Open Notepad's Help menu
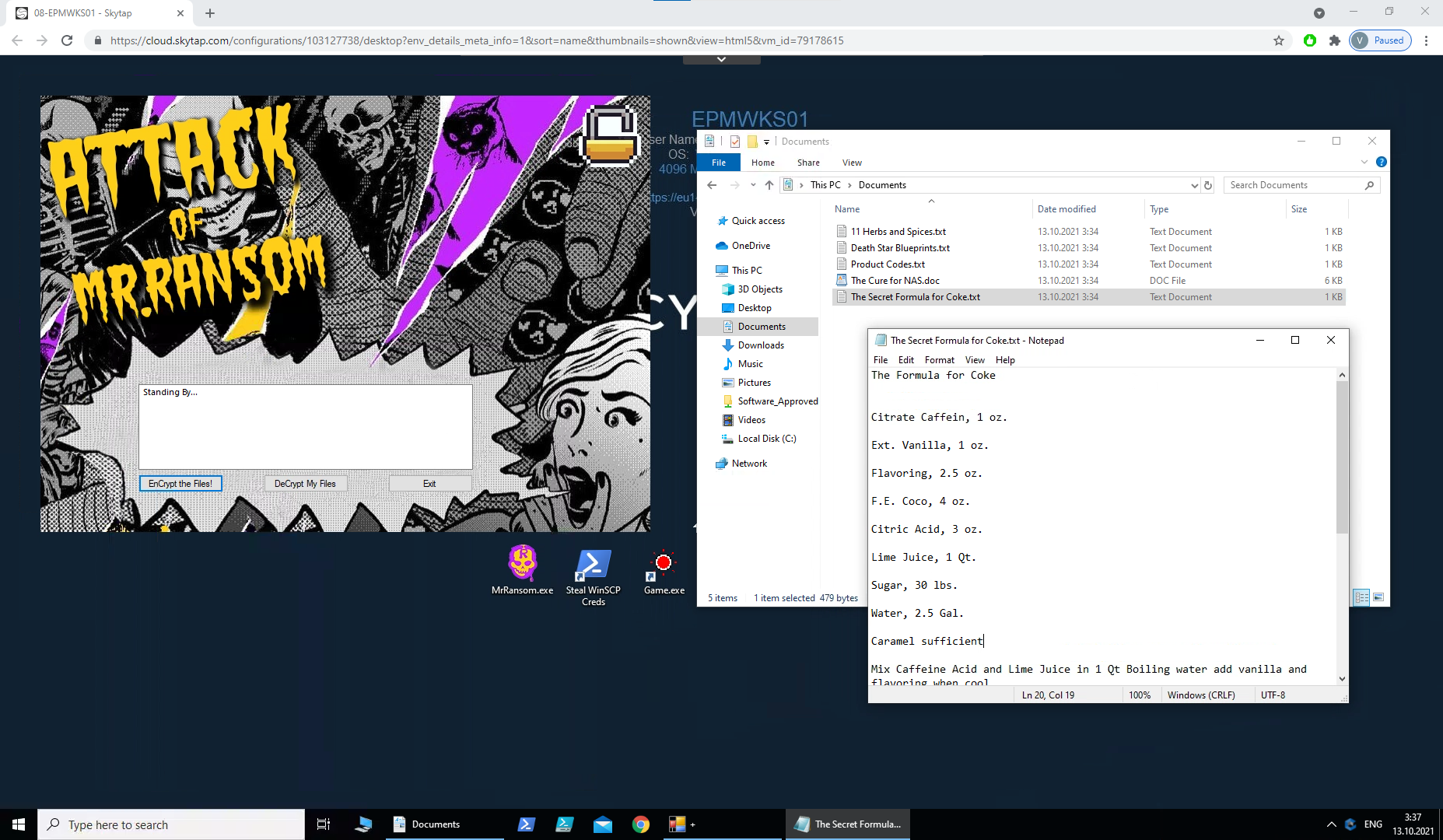The width and height of the screenshot is (1443, 840). click(1005, 360)
